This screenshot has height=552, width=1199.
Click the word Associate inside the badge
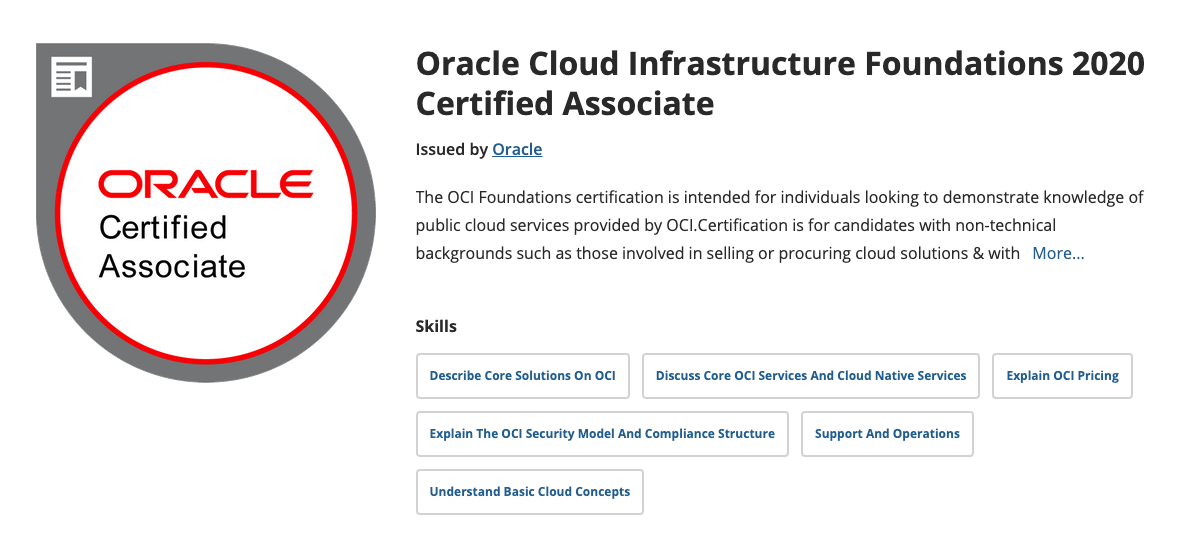[x=172, y=266]
